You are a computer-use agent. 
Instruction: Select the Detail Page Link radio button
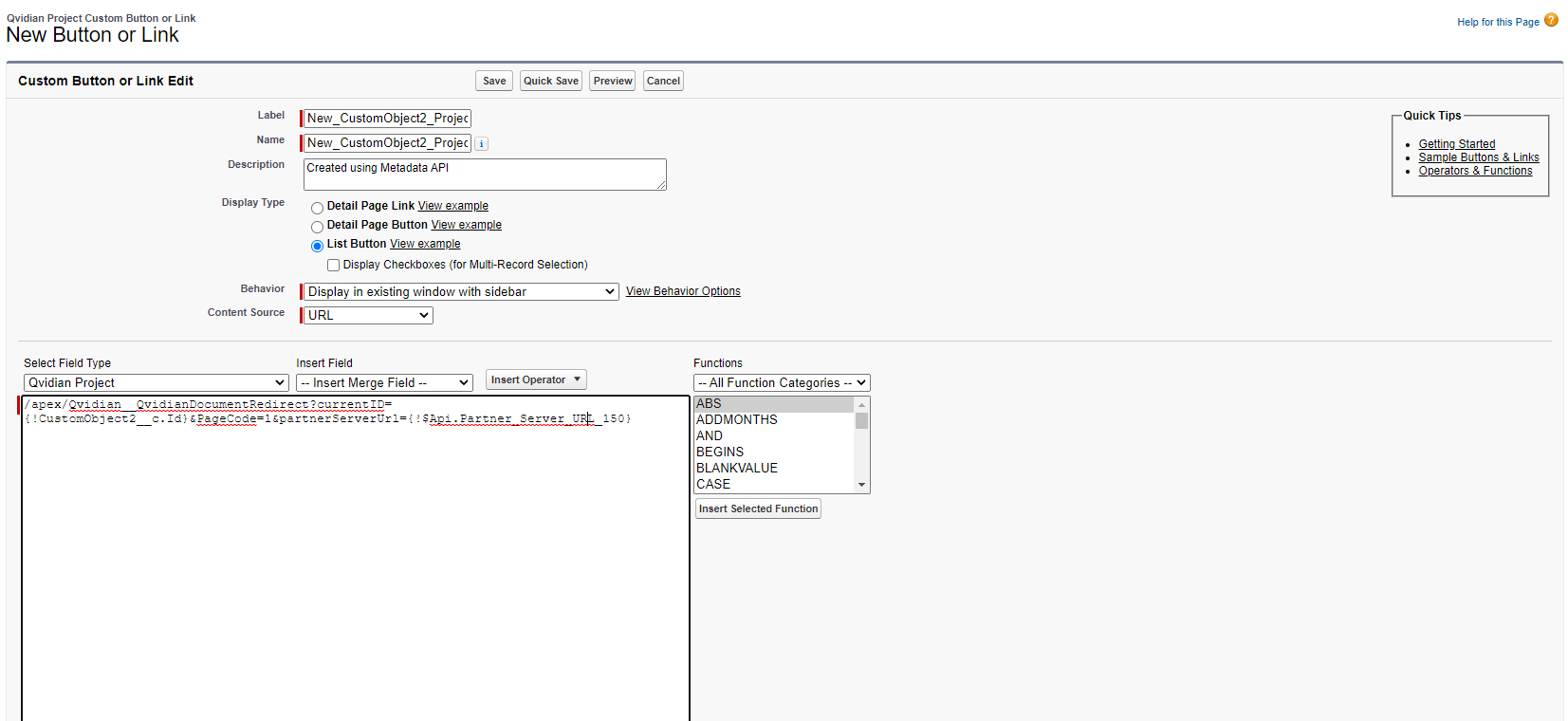(317, 208)
